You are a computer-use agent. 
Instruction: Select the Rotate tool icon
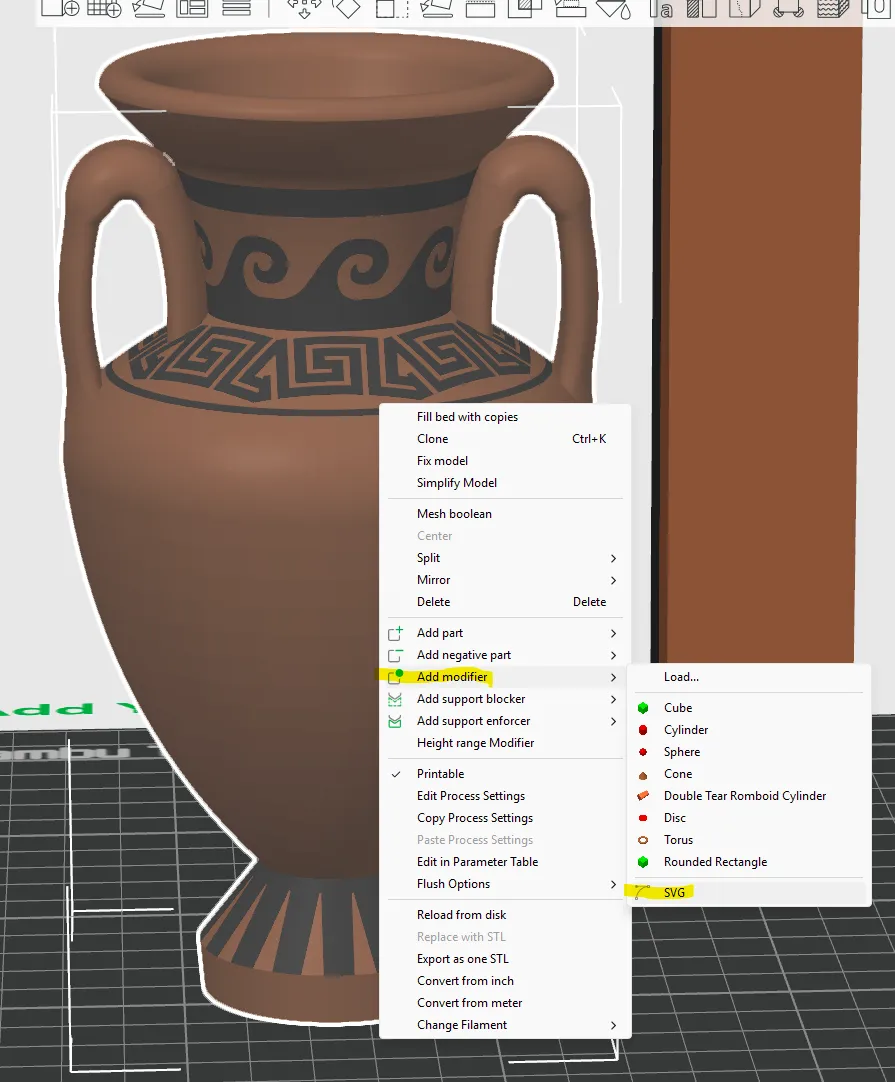coord(346,8)
